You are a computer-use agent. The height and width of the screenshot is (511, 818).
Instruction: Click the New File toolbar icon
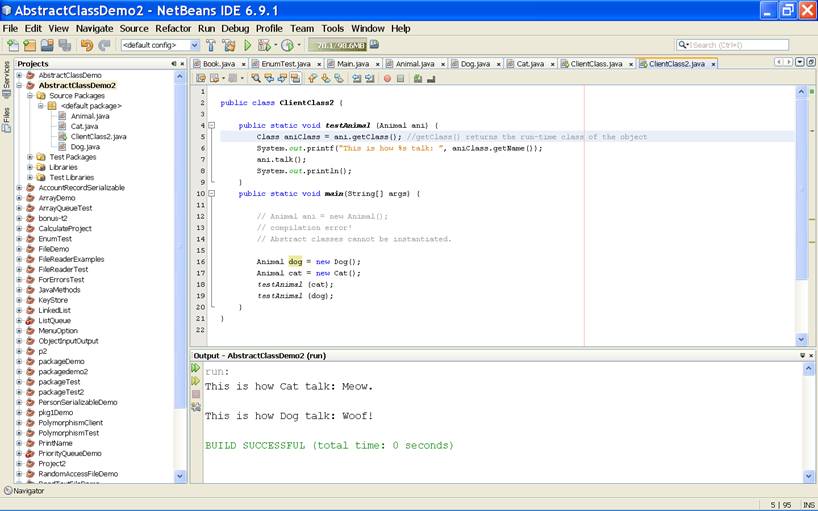tap(13, 45)
